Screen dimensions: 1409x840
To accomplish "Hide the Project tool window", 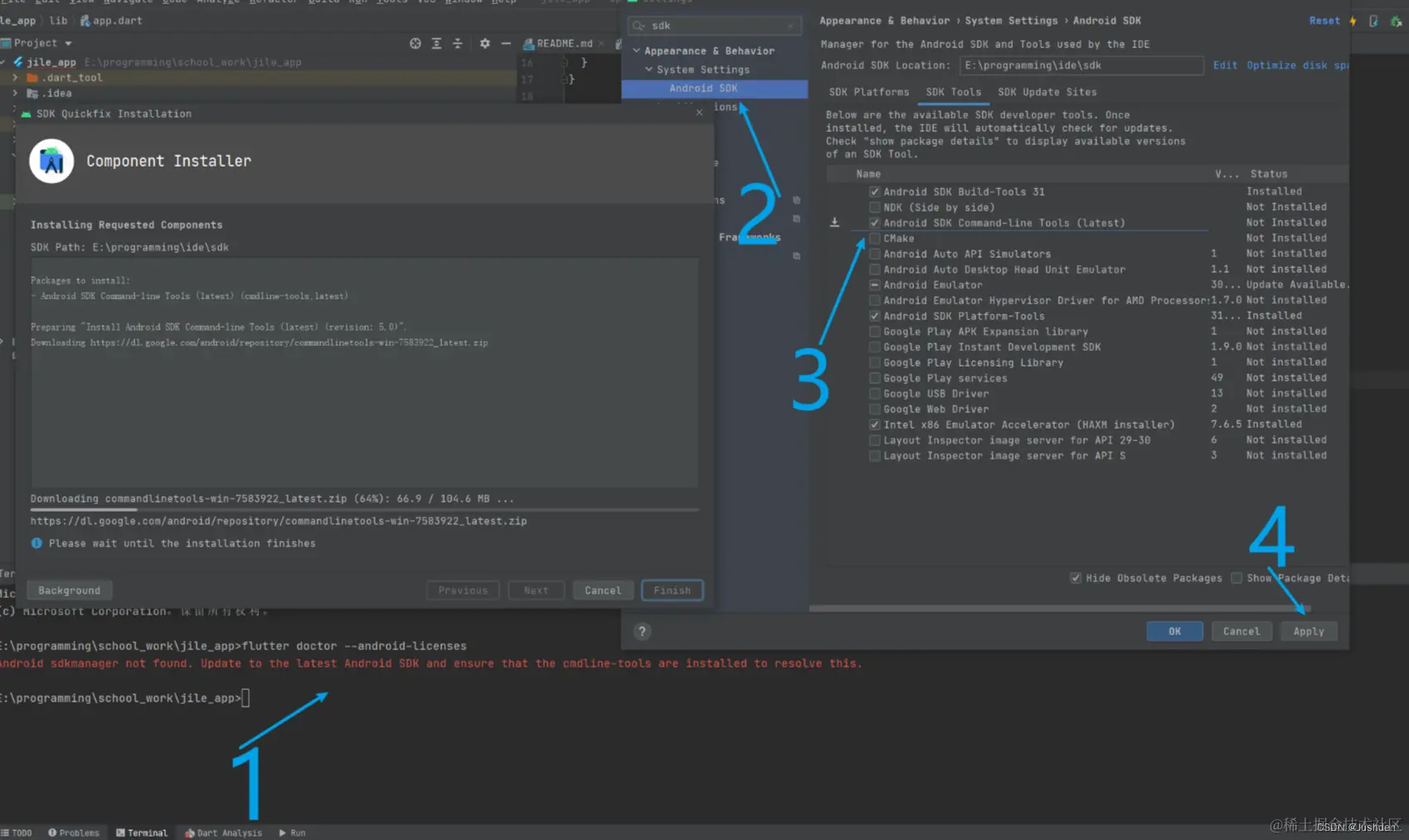I will [x=506, y=43].
